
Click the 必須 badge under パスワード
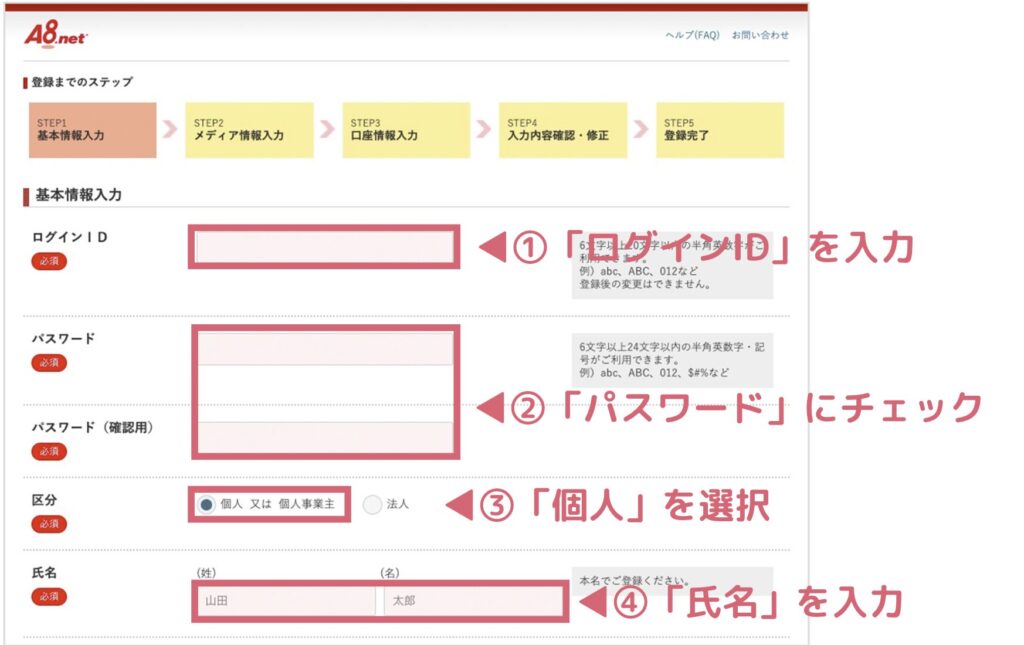49,362
